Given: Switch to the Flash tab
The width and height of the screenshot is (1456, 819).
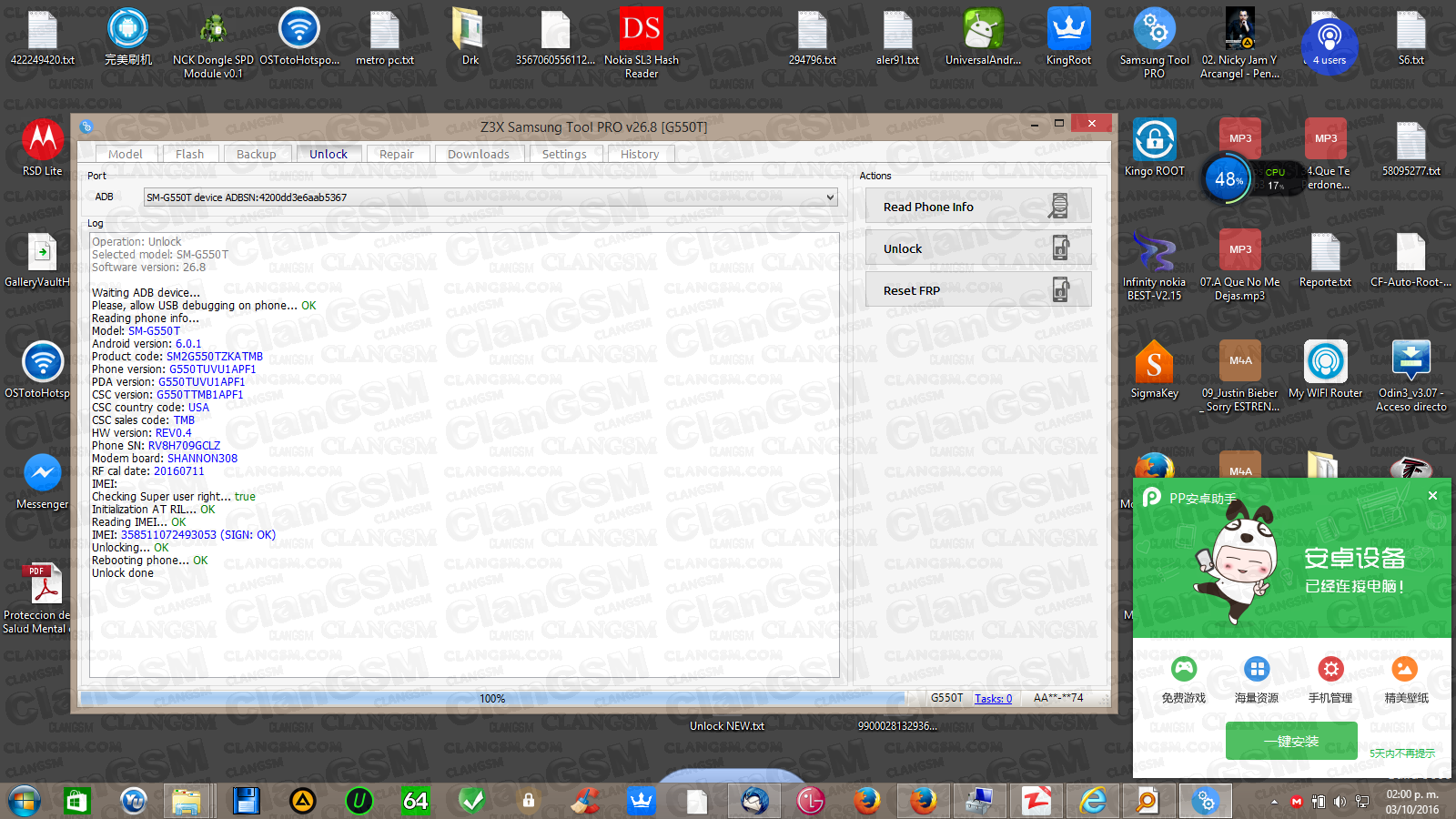Looking at the screenshot, I should [189, 154].
